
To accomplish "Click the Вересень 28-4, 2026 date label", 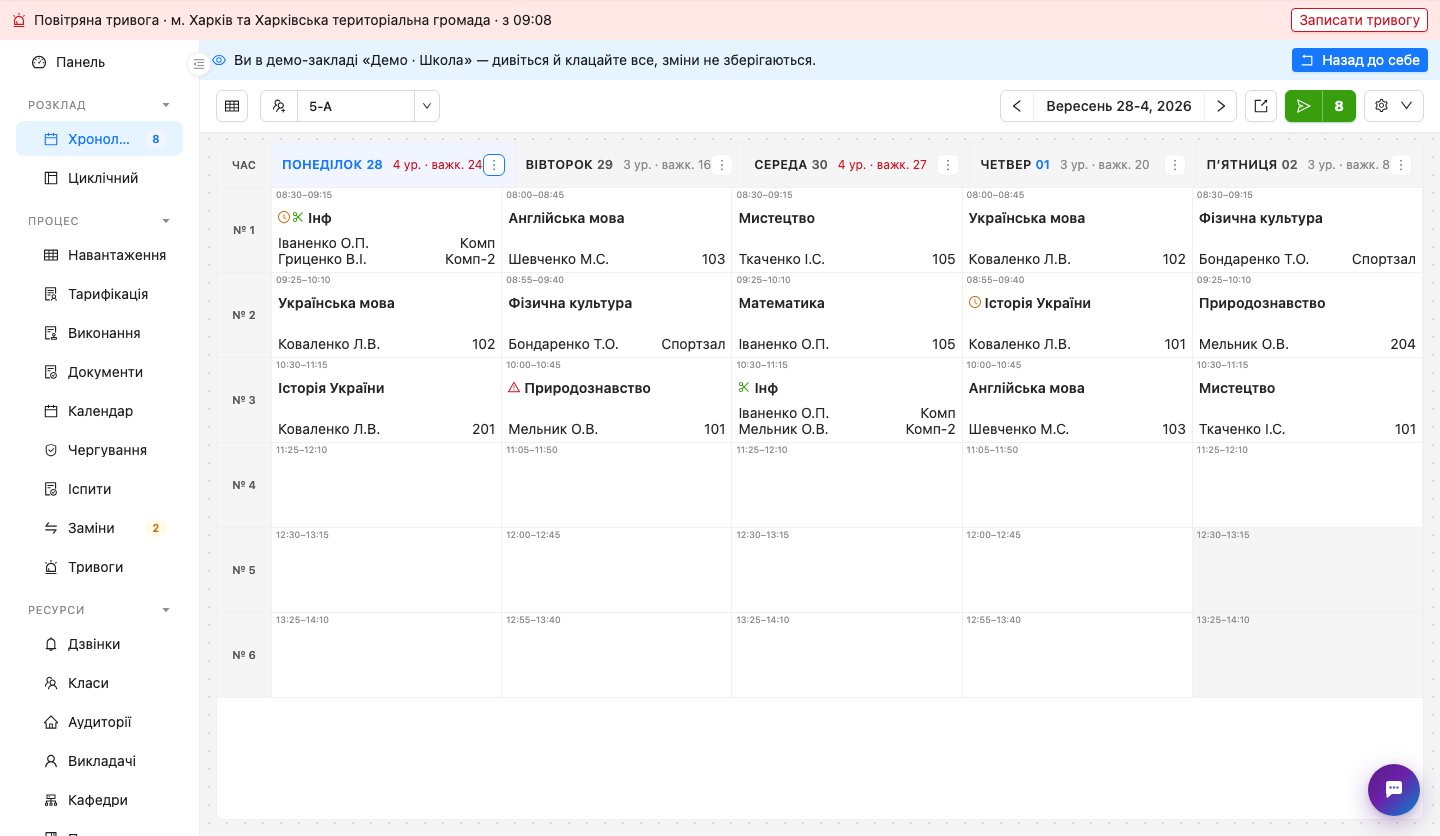I will (1119, 106).
